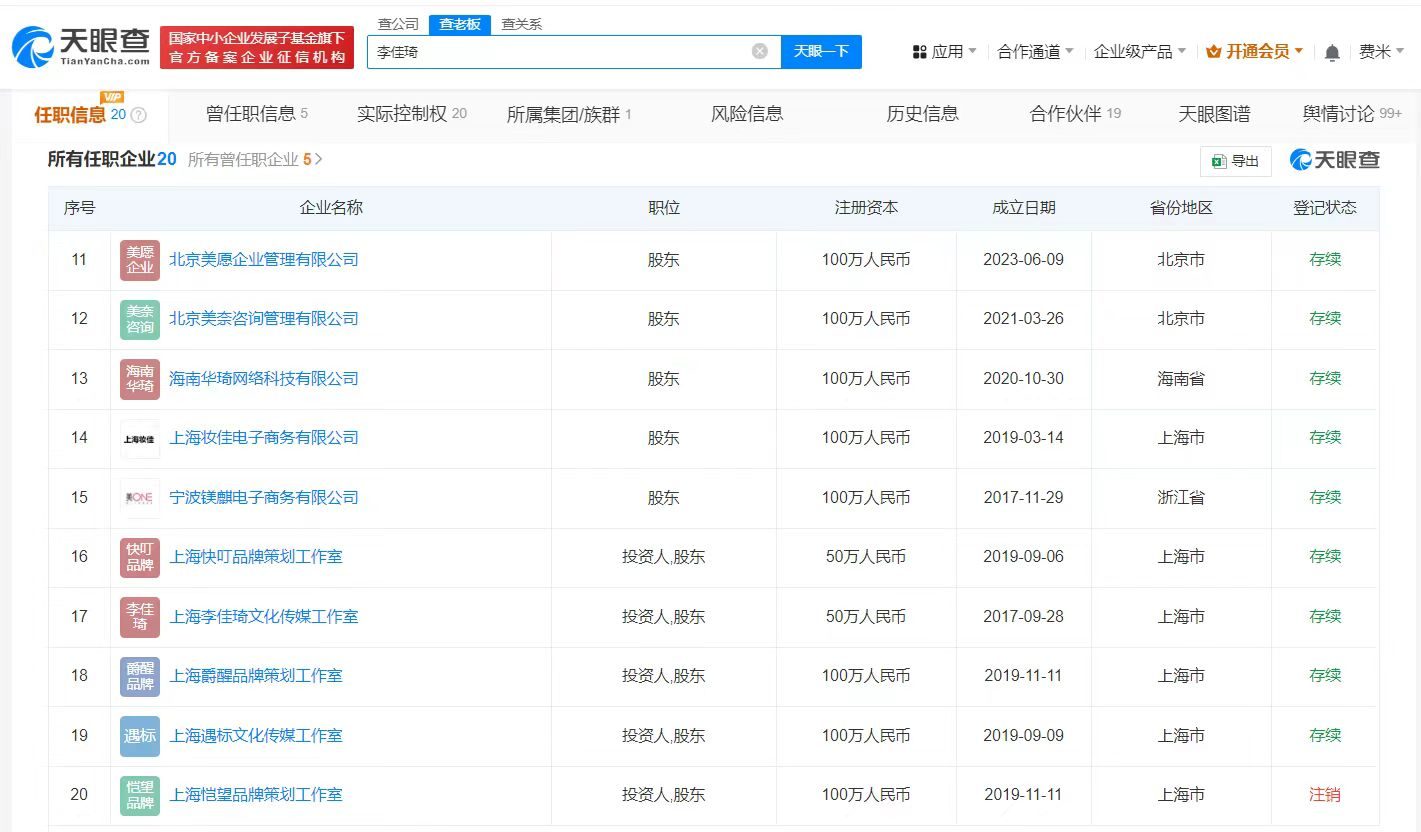This screenshot has width=1421, height=832.
Task: Click date 2023-06-09 in row 11
Action: 1023,260
